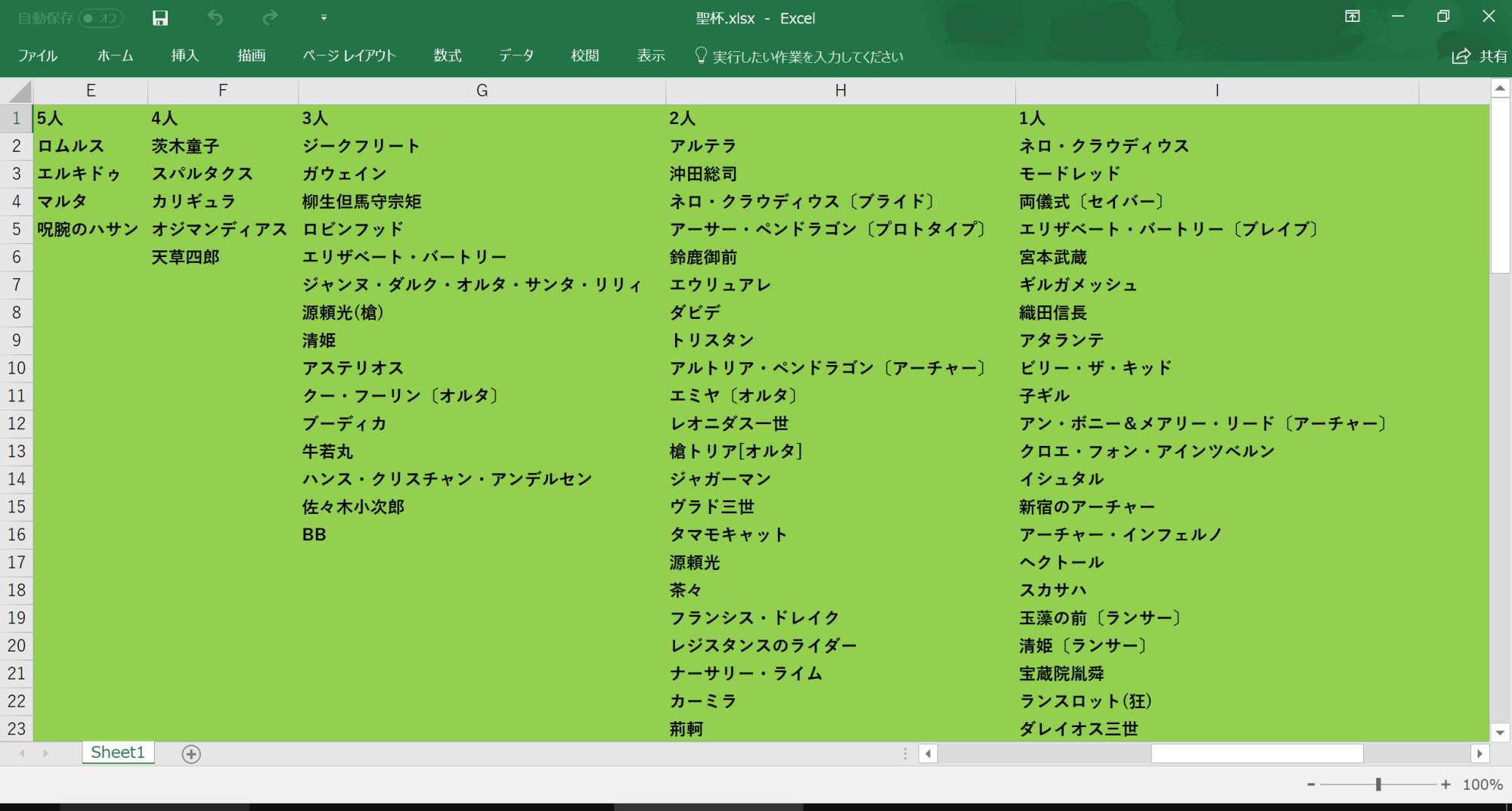Click the Undo arrow icon
This screenshot has height=811, width=1512.
click(215, 18)
